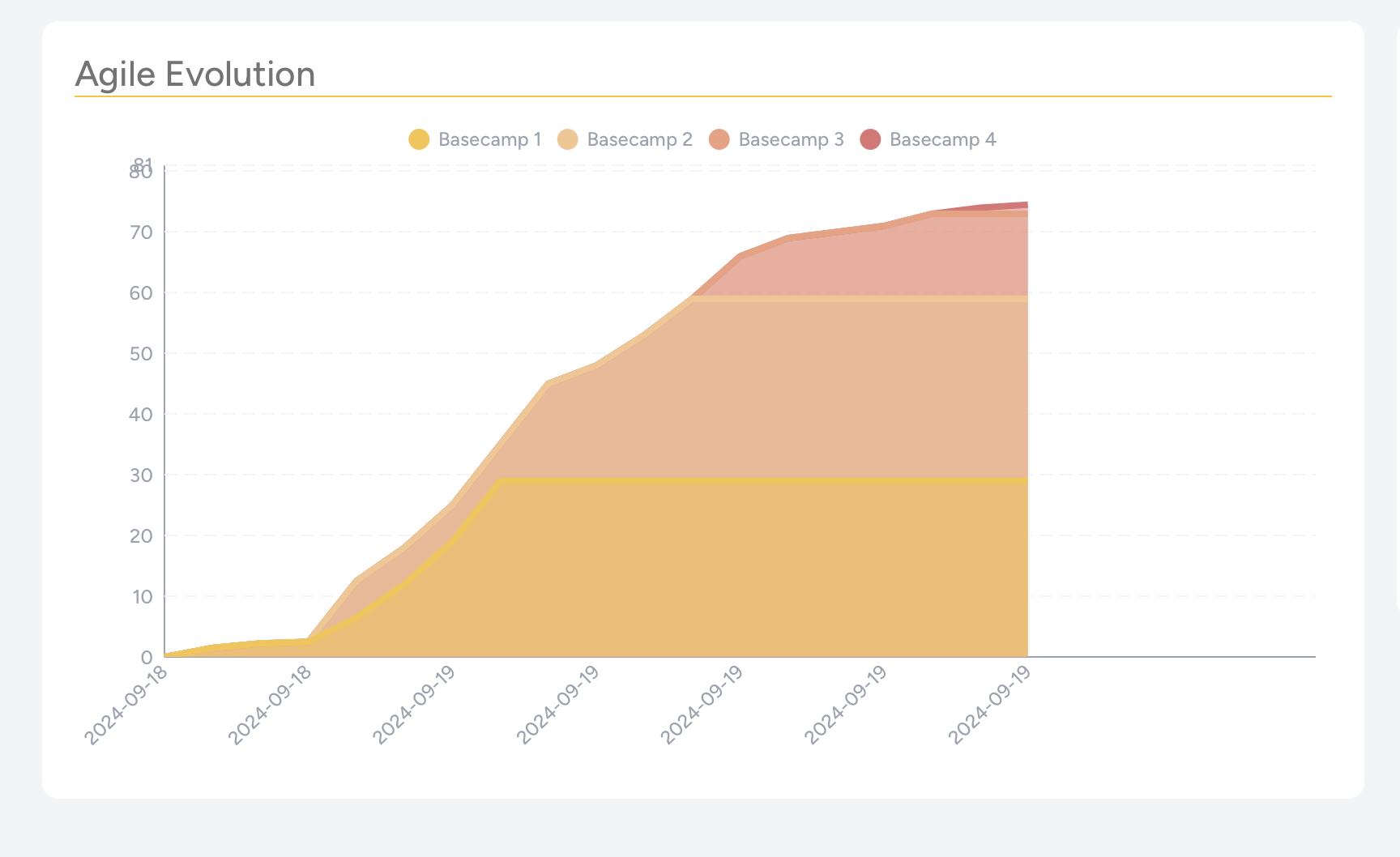Click the Basecamp 1 yellow legend dot
Viewport: 1400px width, 857px height.
point(419,139)
